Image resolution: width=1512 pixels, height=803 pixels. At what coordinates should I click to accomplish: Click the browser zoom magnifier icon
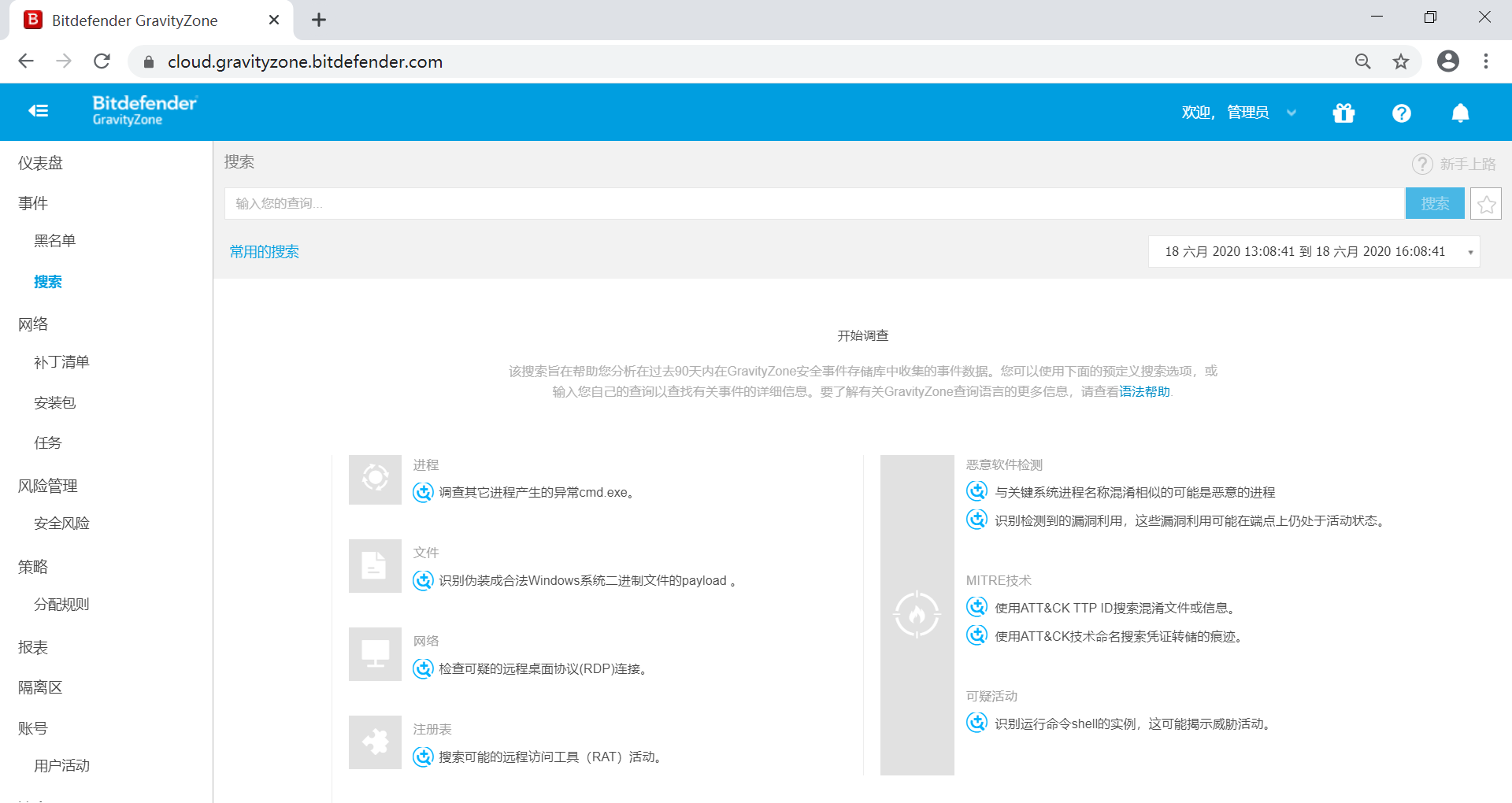pyautogui.click(x=1362, y=61)
